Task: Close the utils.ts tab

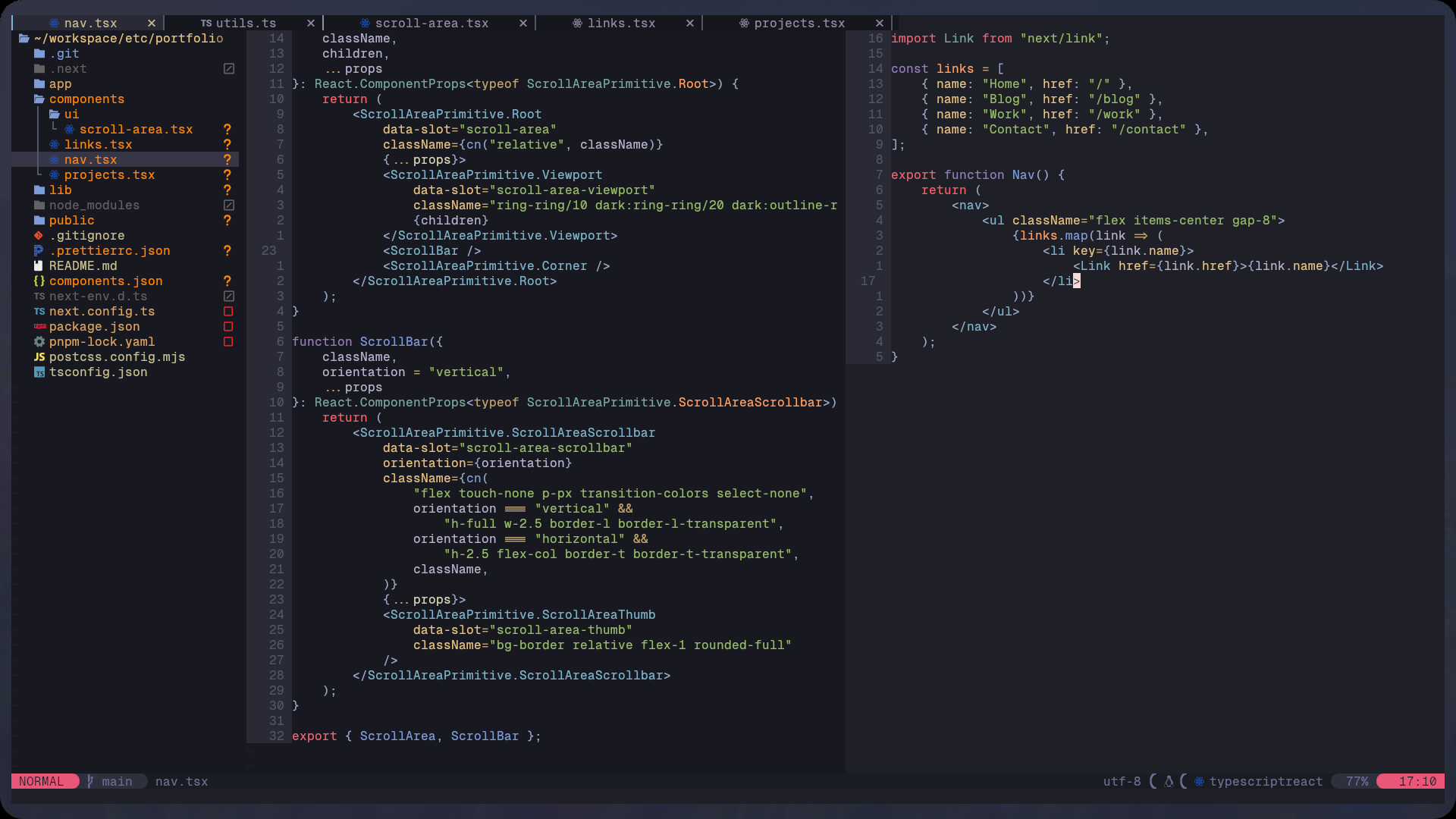Action: tap(311, 24)
